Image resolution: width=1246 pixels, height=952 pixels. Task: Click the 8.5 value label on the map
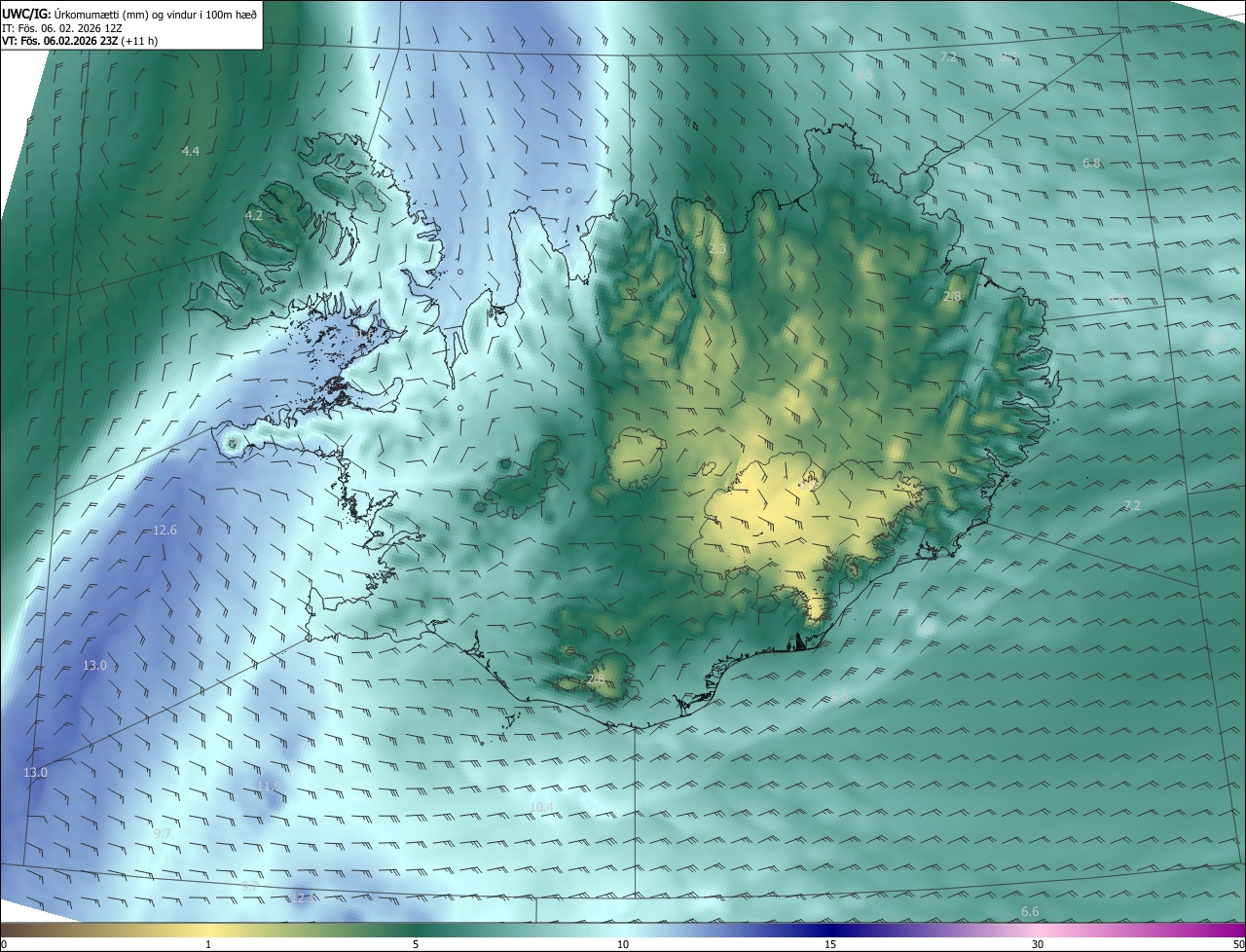pos(864,74)
